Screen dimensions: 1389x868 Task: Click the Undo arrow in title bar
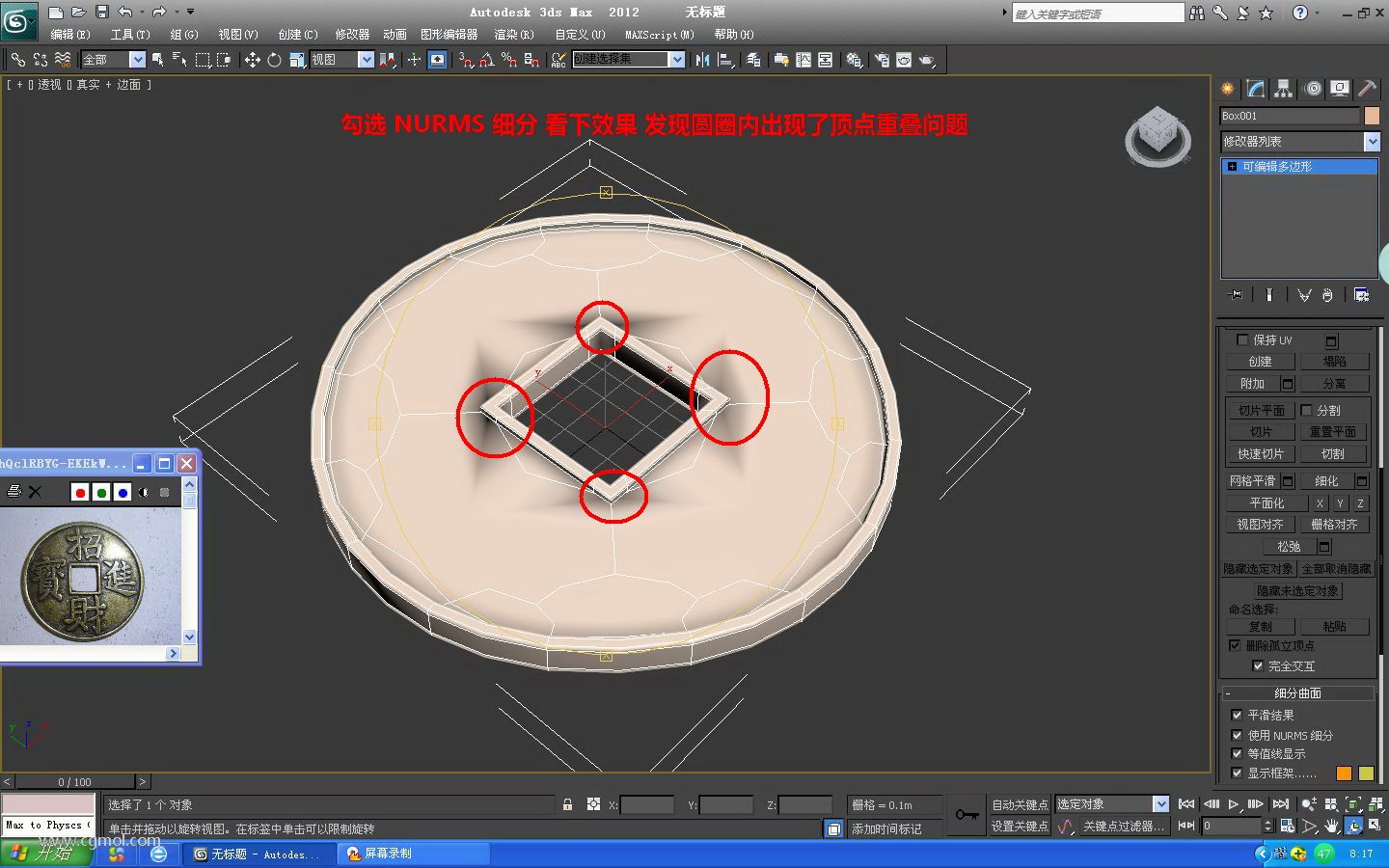(125, 13)
